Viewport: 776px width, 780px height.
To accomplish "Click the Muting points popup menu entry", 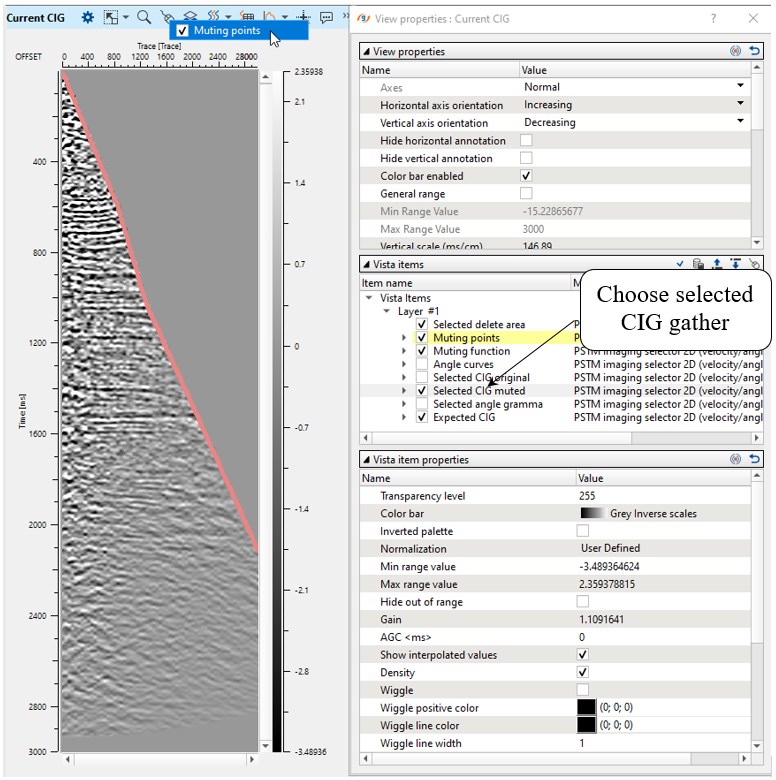I will click(x=227, y=31).
